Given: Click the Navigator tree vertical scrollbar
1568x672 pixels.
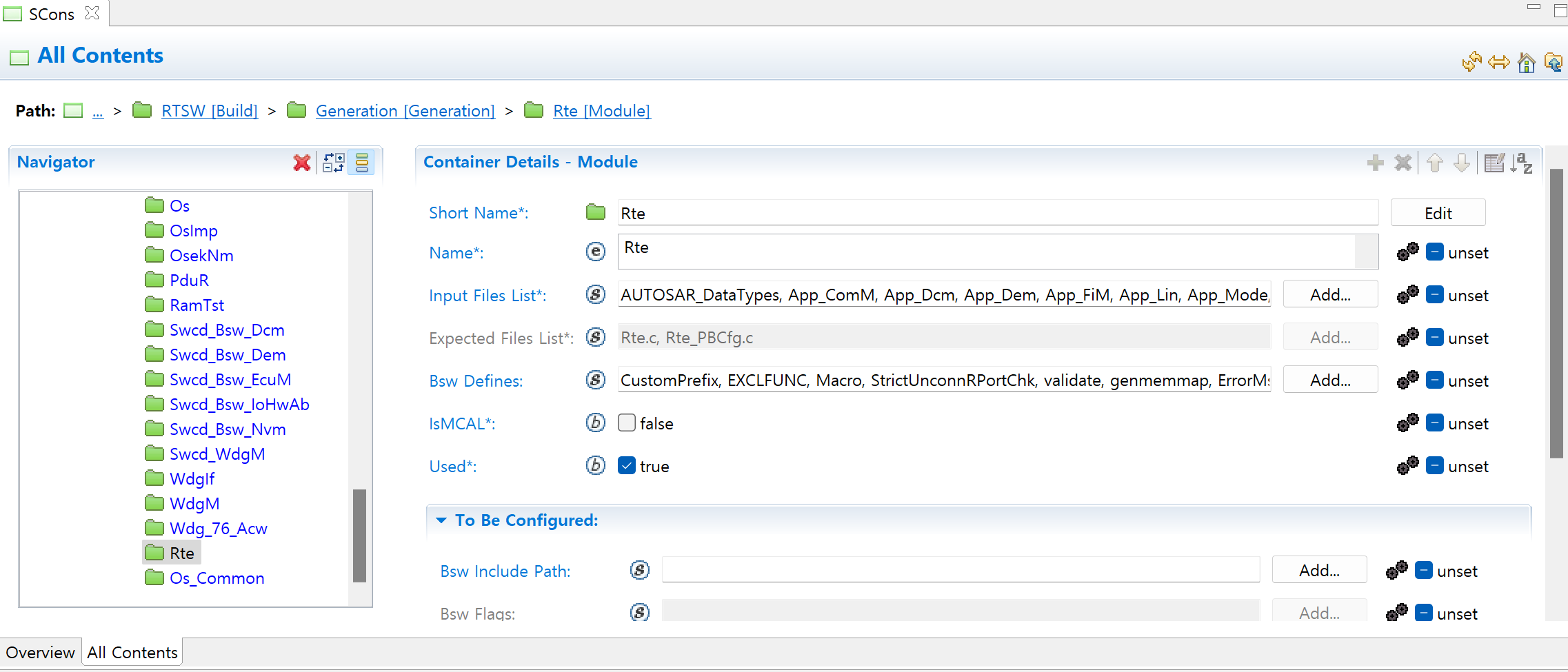Looking at the screenshot, I should [x=359, y=536].
